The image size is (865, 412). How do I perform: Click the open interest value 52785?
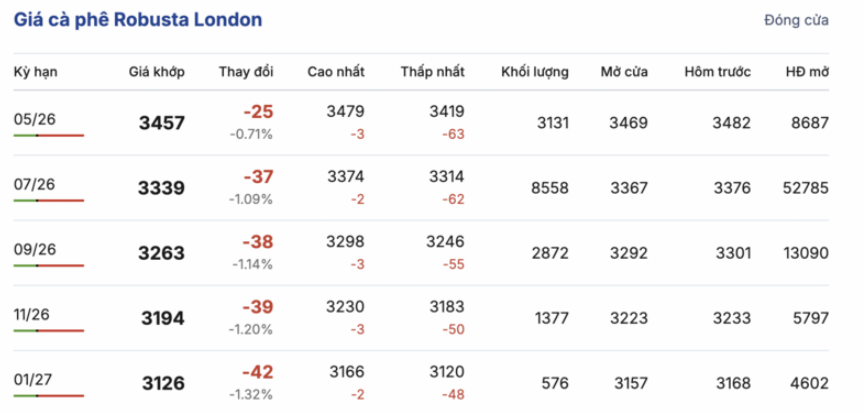point(805,189)
